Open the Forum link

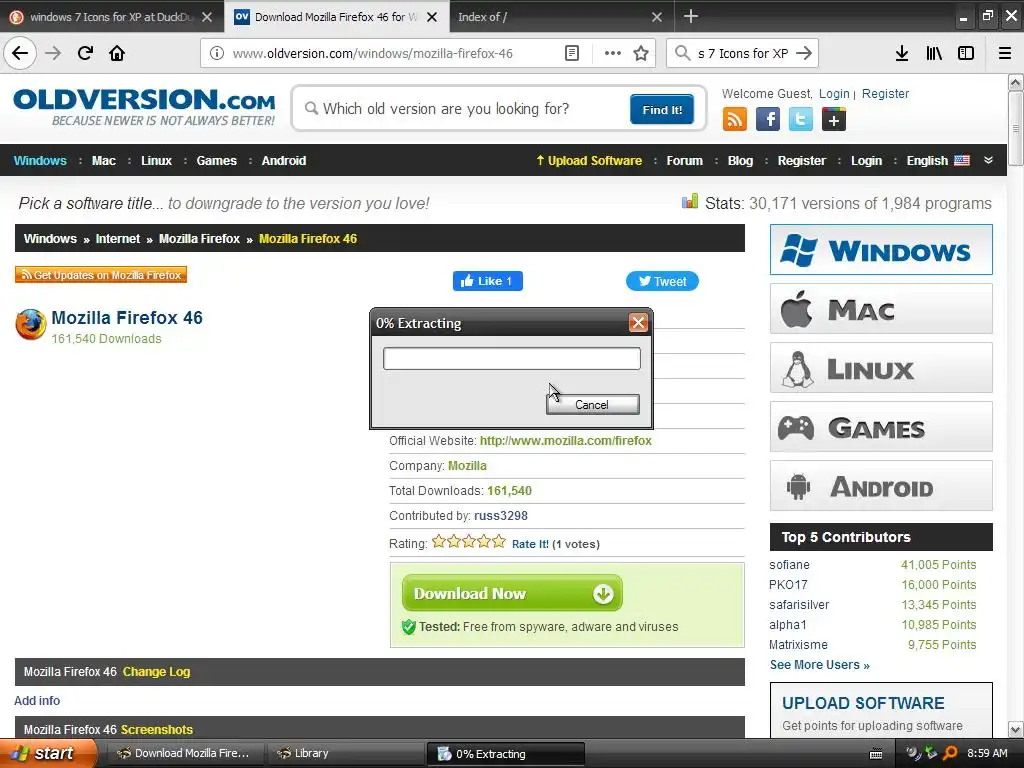click(684, 161)
